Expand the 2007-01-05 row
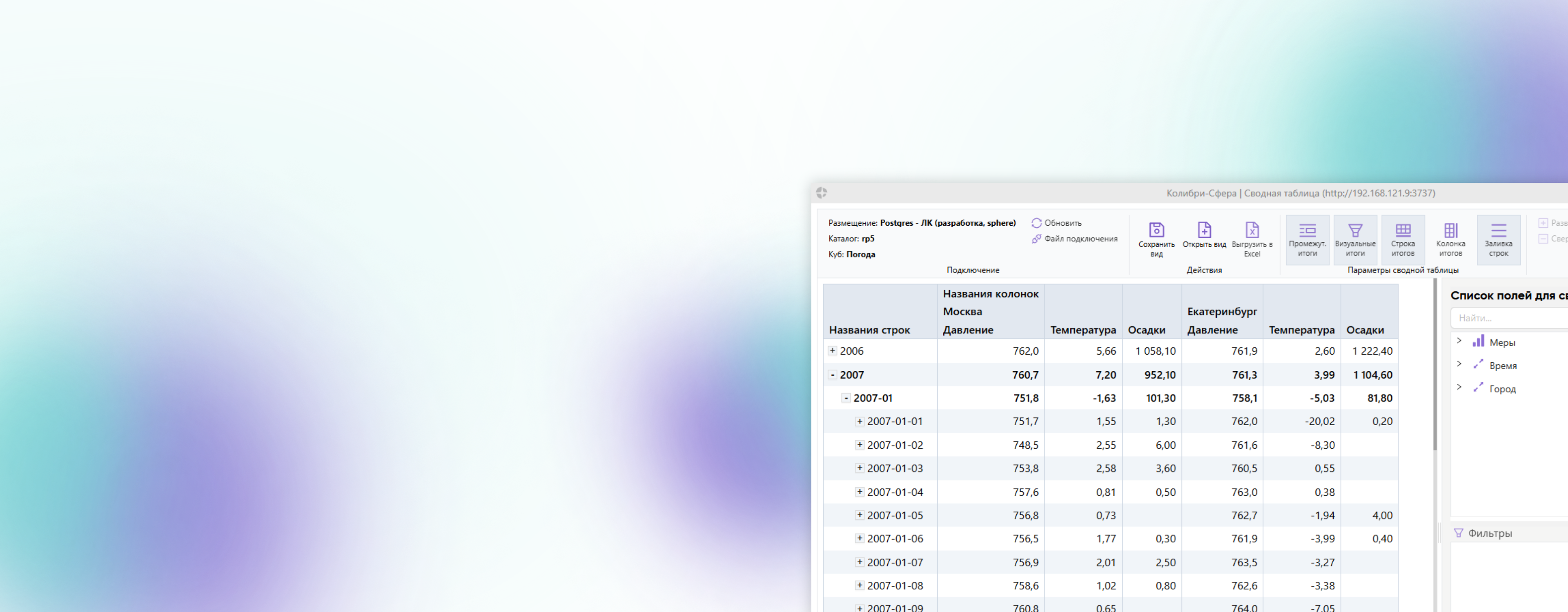Image resolution: width=1568 pixels, height=612 pixels. point(860,514)
